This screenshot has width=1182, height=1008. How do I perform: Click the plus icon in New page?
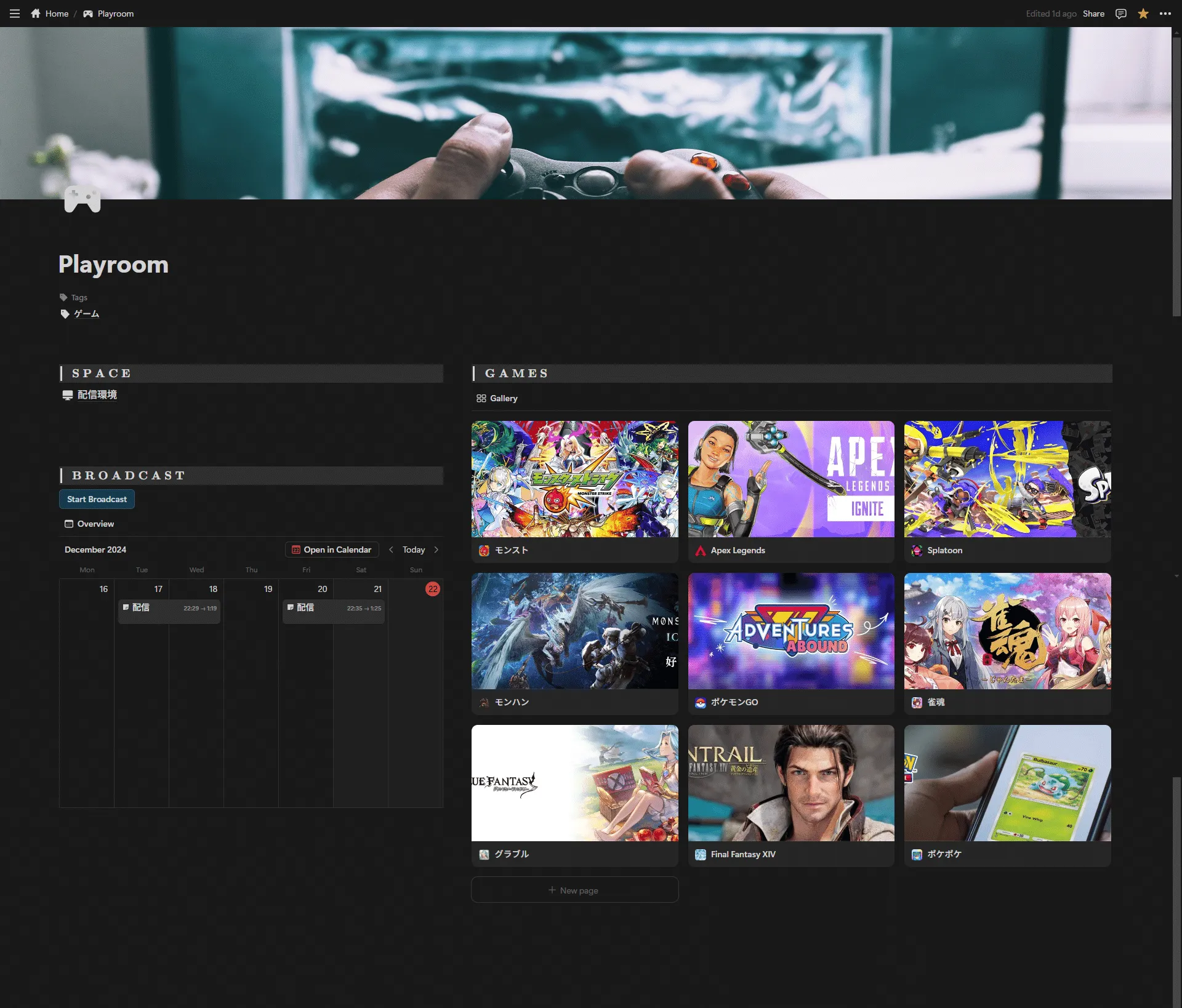tap(552, 890)
